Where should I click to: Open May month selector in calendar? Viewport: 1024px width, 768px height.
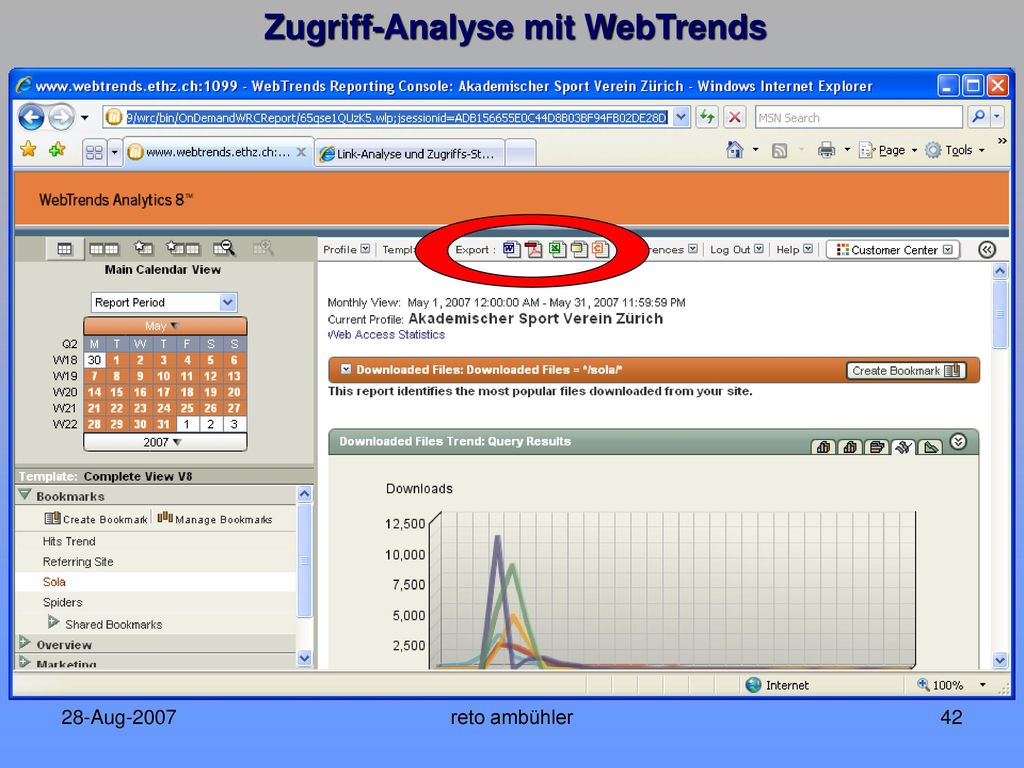pyautogui.click(x=165, y=326)
